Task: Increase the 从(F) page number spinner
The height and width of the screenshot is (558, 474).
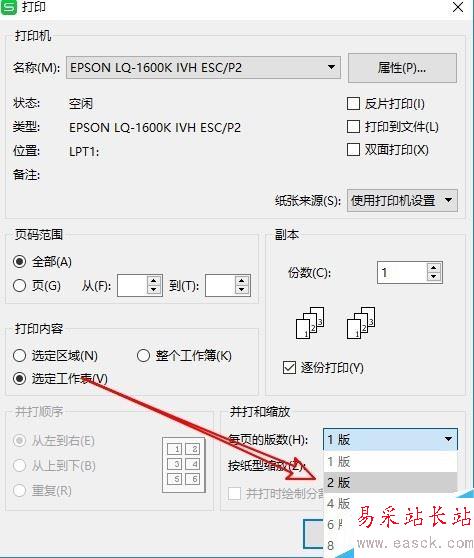Action: [153, 281]
